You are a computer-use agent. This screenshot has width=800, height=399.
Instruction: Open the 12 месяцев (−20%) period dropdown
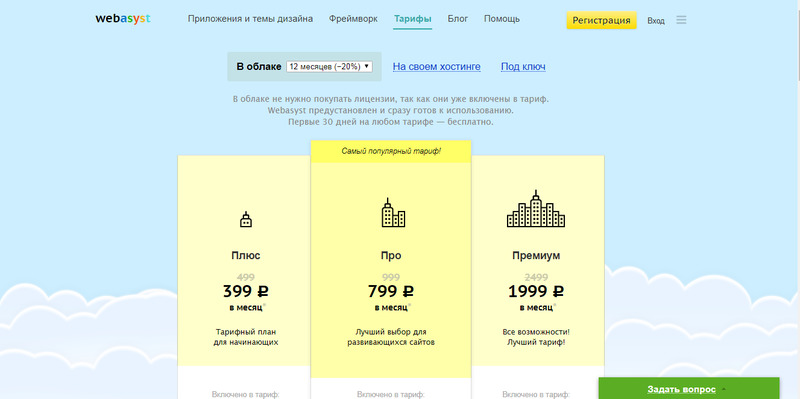point(329,67)
